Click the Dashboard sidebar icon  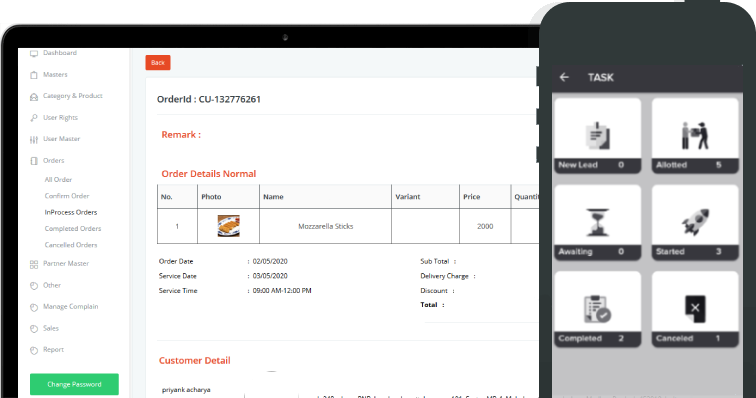point(34,53)
